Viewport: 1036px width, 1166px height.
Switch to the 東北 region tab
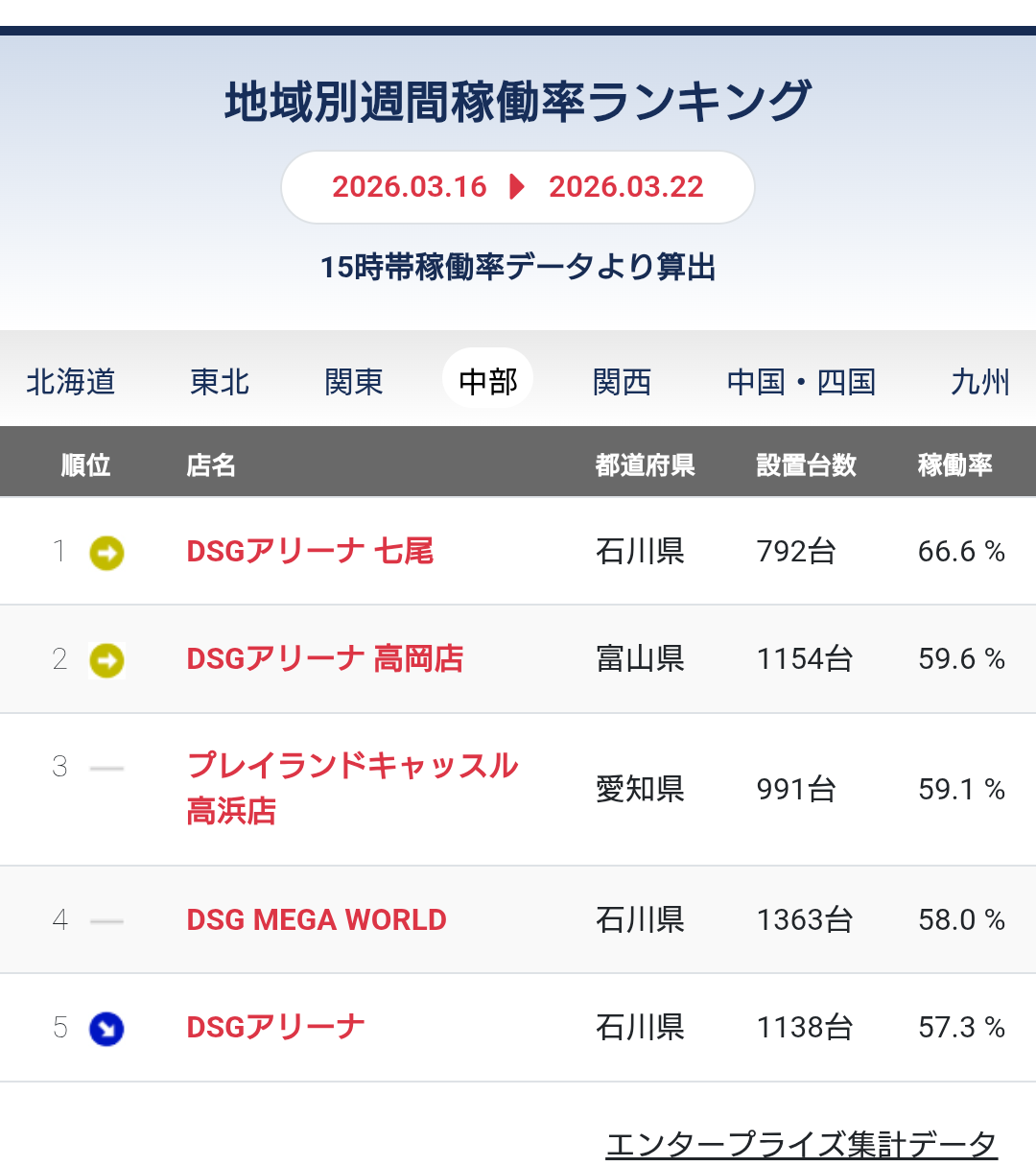click(220, 381)
